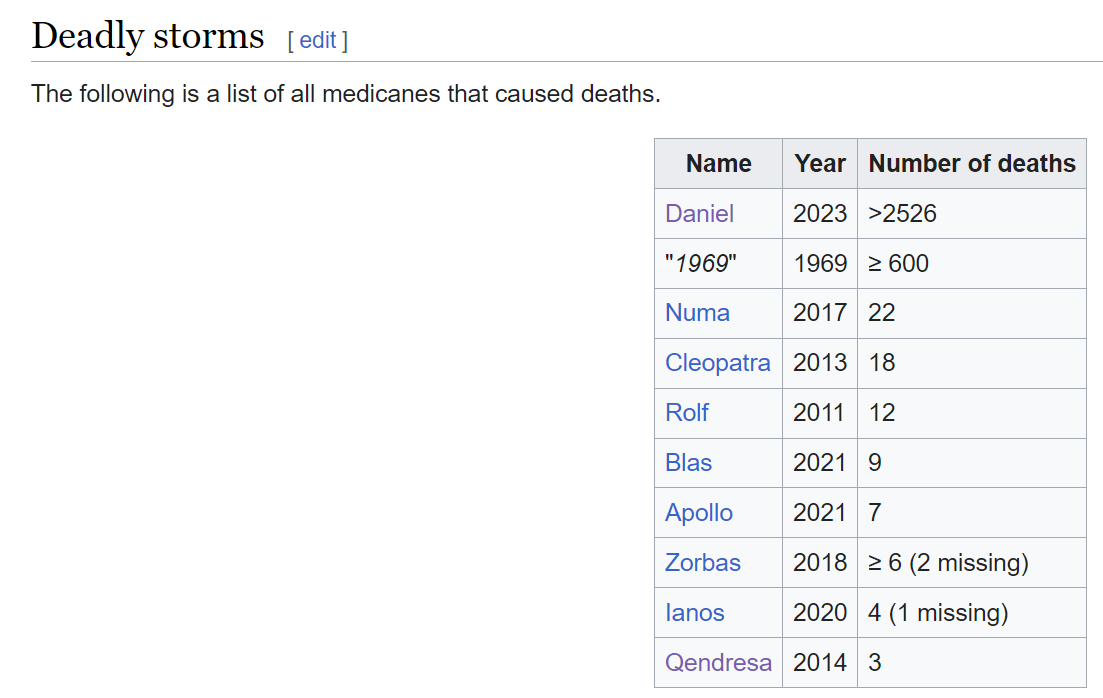
Task: Click the "1969" storm name cell
Action: click(700, 264)
